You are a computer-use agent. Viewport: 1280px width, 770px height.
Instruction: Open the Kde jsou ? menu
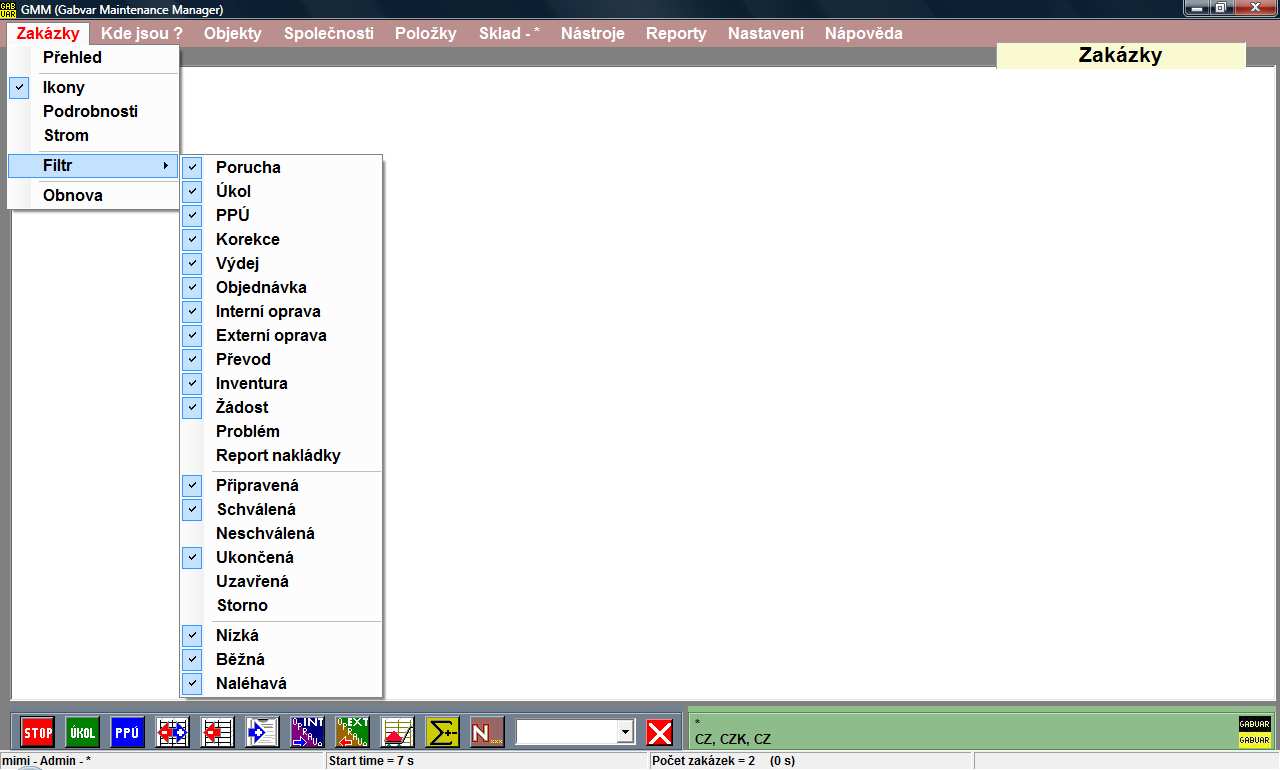pyautogui.click(x=142, y=33)
